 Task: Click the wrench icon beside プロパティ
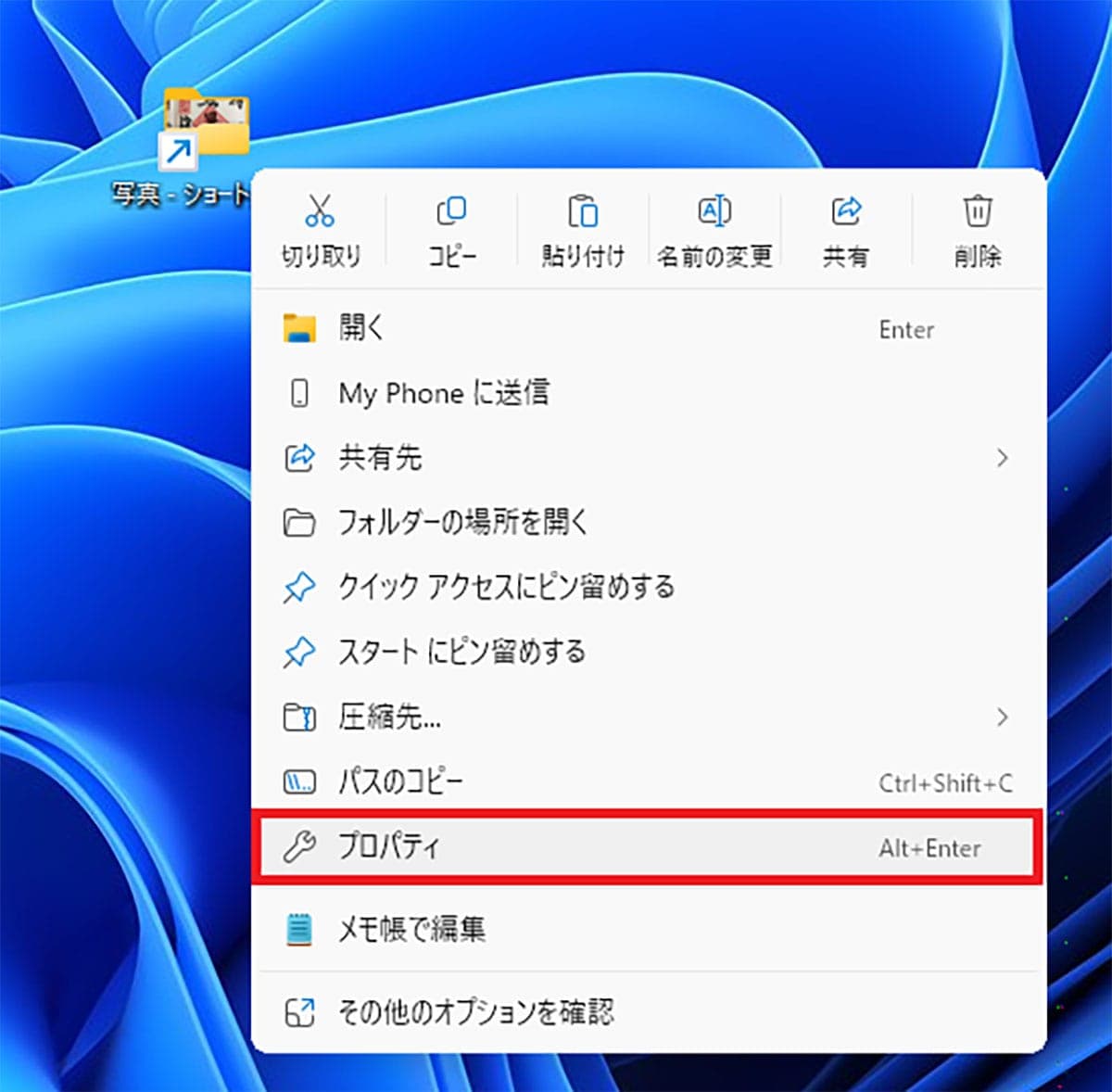point(298,847)
